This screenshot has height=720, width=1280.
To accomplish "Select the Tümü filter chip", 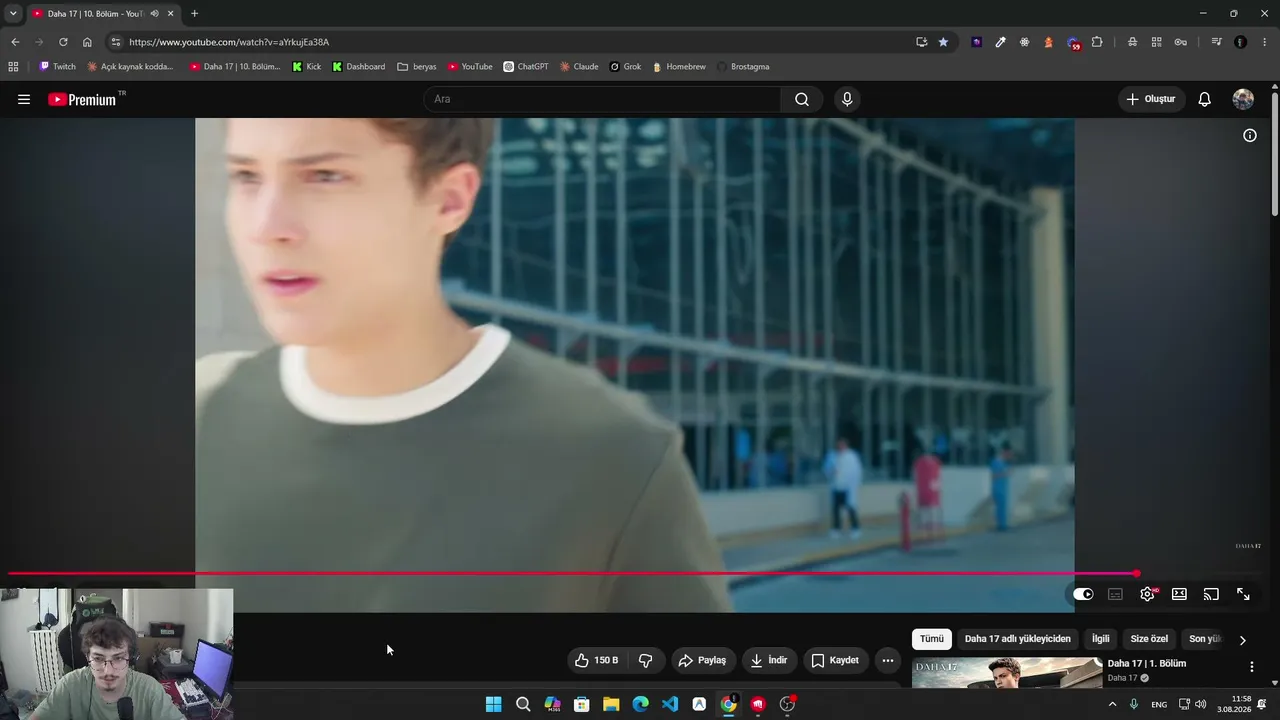I will tap(932, 639).
